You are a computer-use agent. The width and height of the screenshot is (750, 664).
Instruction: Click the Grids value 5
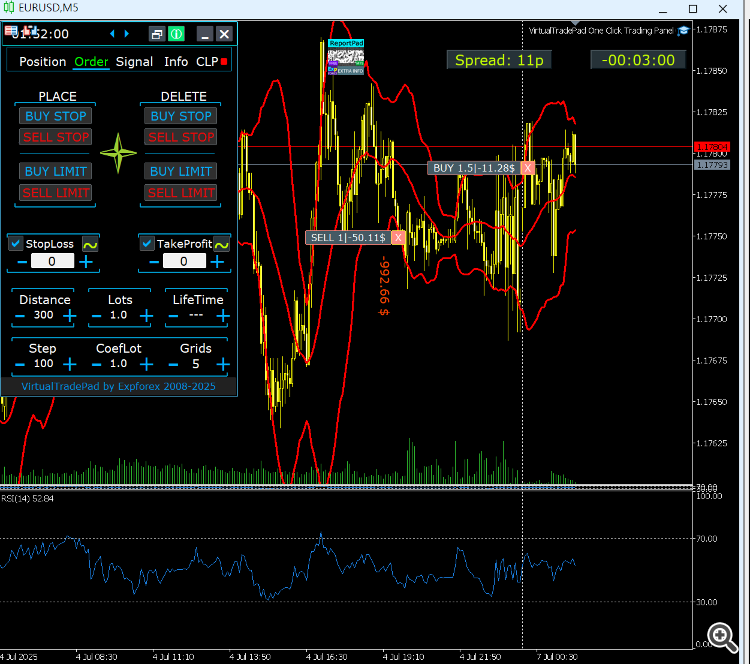(x=196, y=364)
